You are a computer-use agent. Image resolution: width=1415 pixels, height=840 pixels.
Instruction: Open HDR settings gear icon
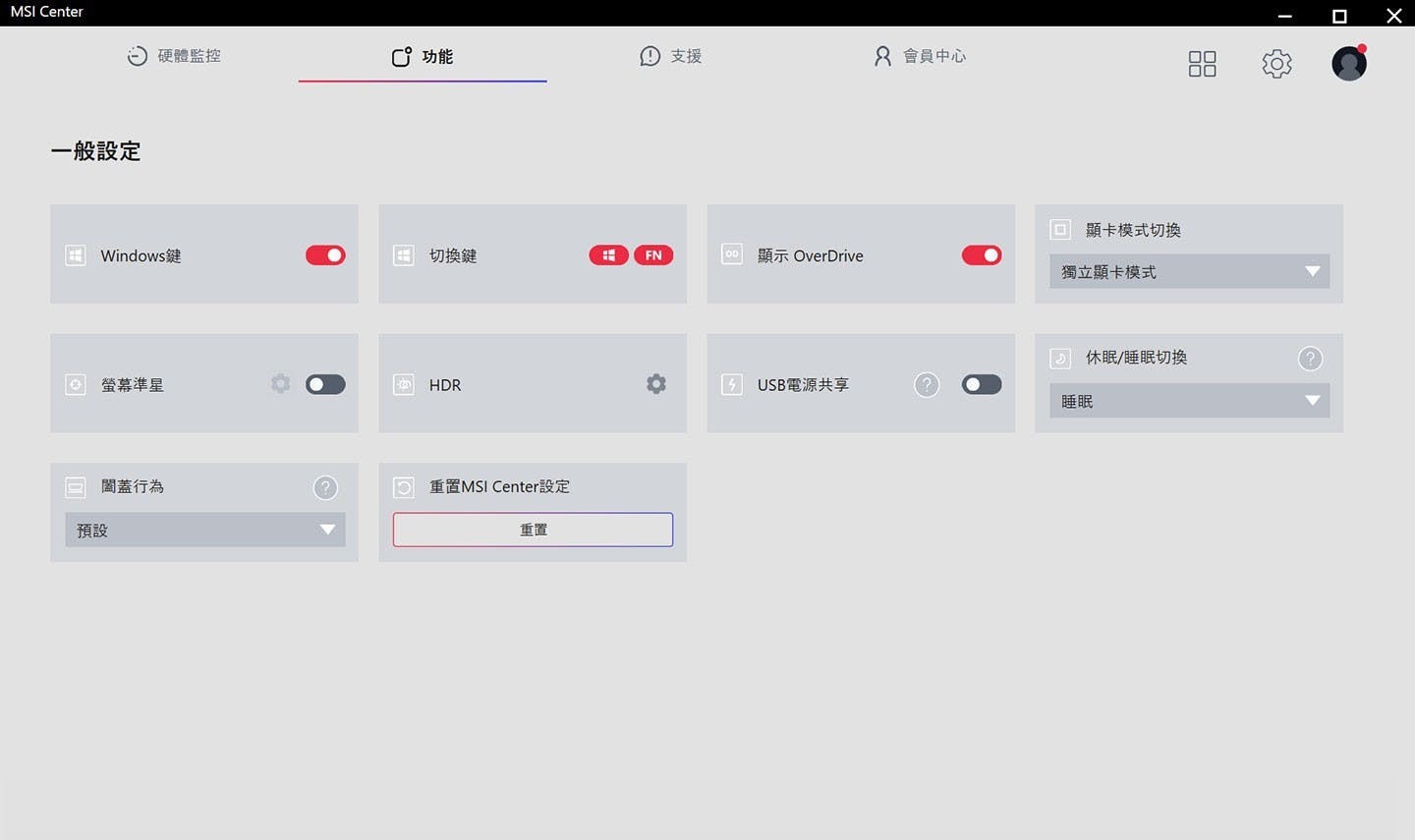pos(656,384)
